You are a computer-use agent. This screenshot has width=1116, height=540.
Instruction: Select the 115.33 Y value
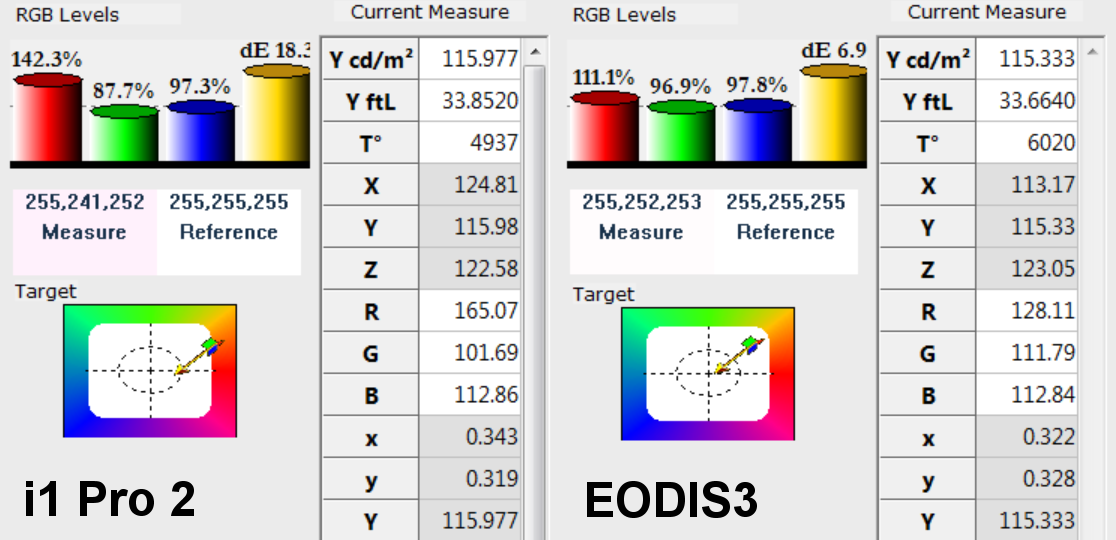1027,227
